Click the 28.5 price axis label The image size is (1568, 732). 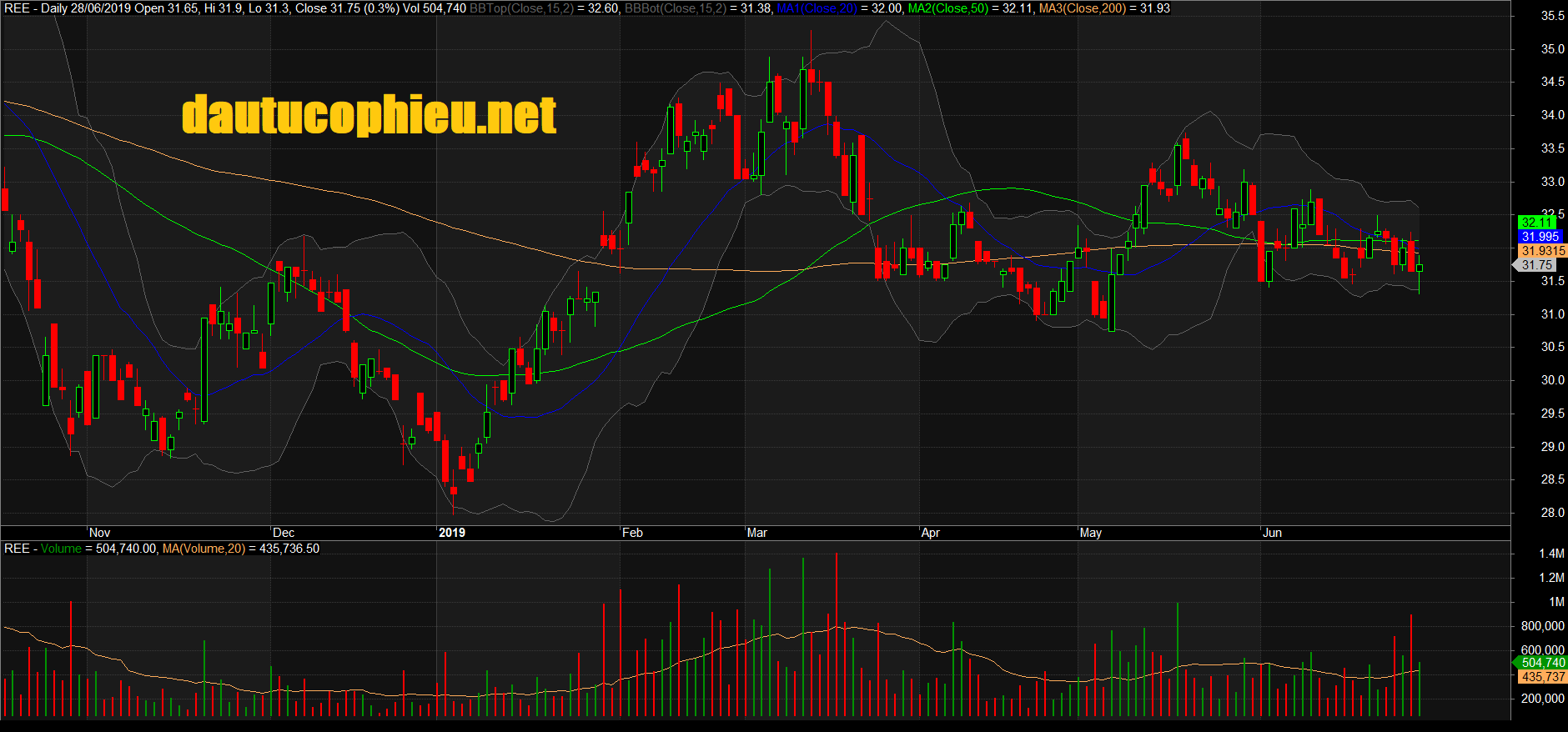1553,479
